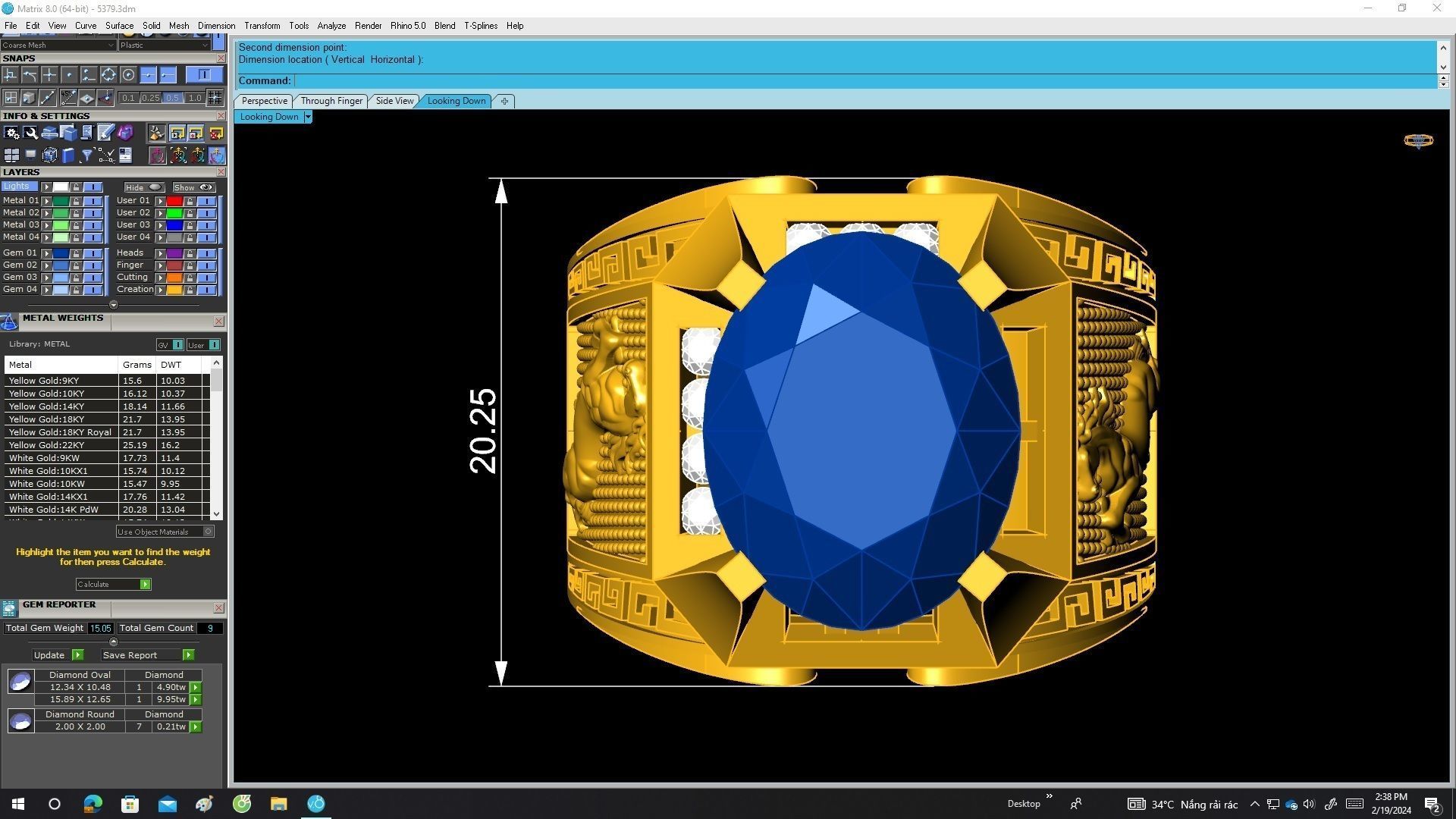Screen dimensions: 1456x819
Task: Expand details for 4.90tw oval diamond
Action: click(196, 687)
